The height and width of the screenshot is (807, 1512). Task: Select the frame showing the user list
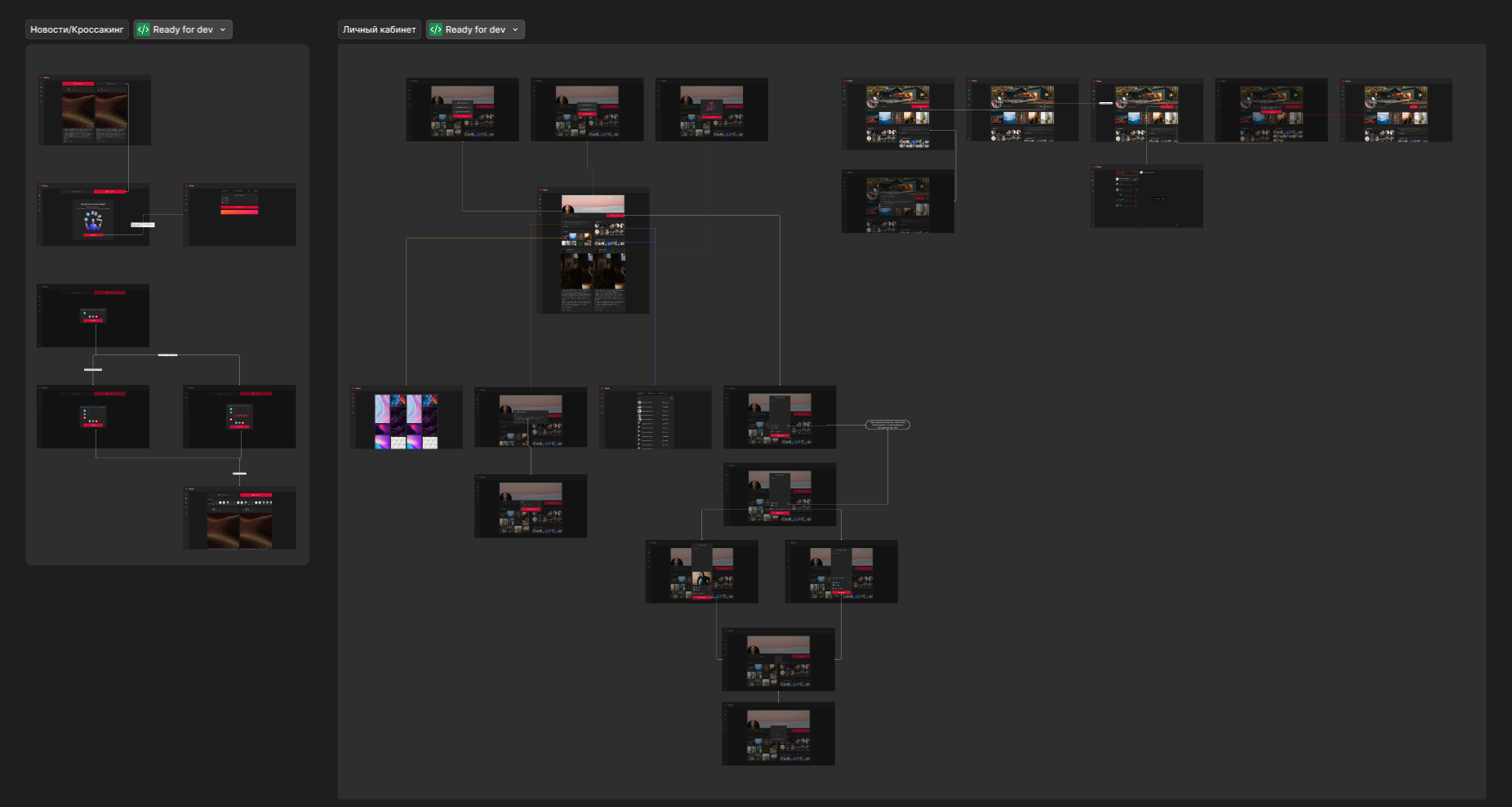(655, 417)
